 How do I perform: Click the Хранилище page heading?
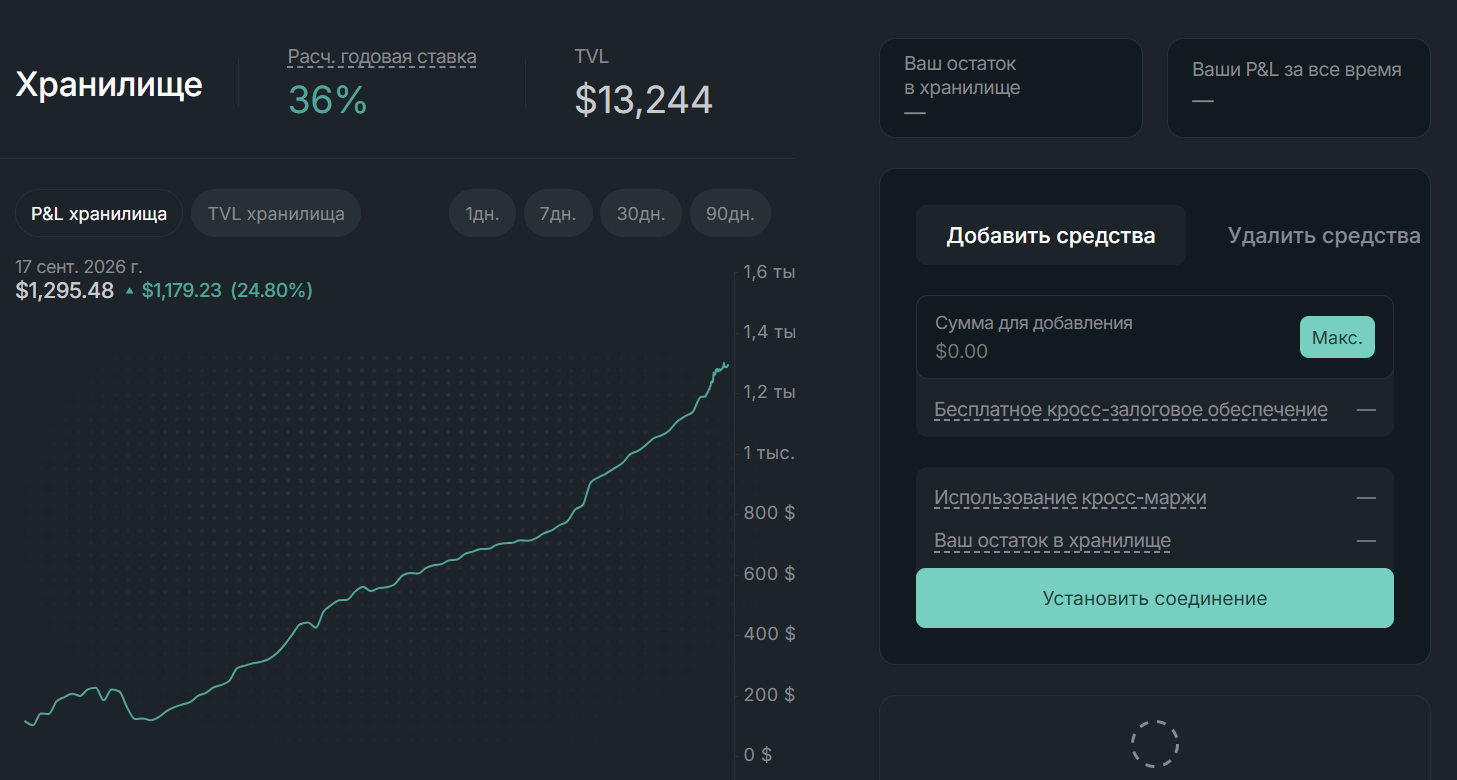point(109,84)
